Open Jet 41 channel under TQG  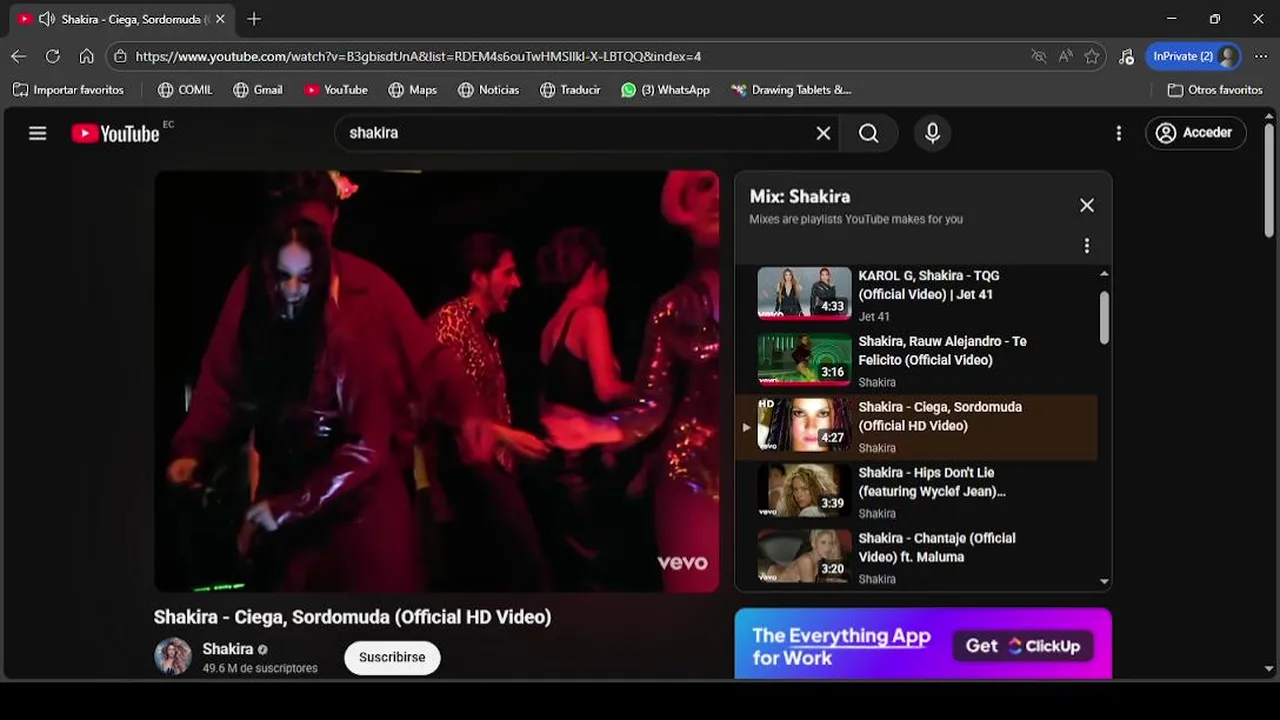click(x=874, y=316)
